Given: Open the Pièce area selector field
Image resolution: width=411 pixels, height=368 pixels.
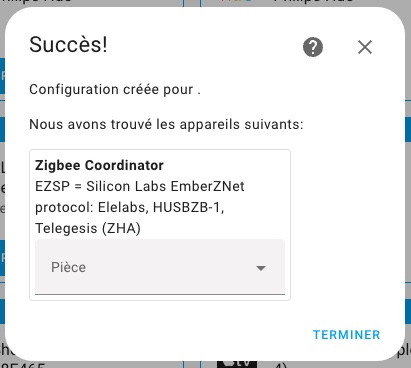Looking at the screenshot, I should coord(160,267).
